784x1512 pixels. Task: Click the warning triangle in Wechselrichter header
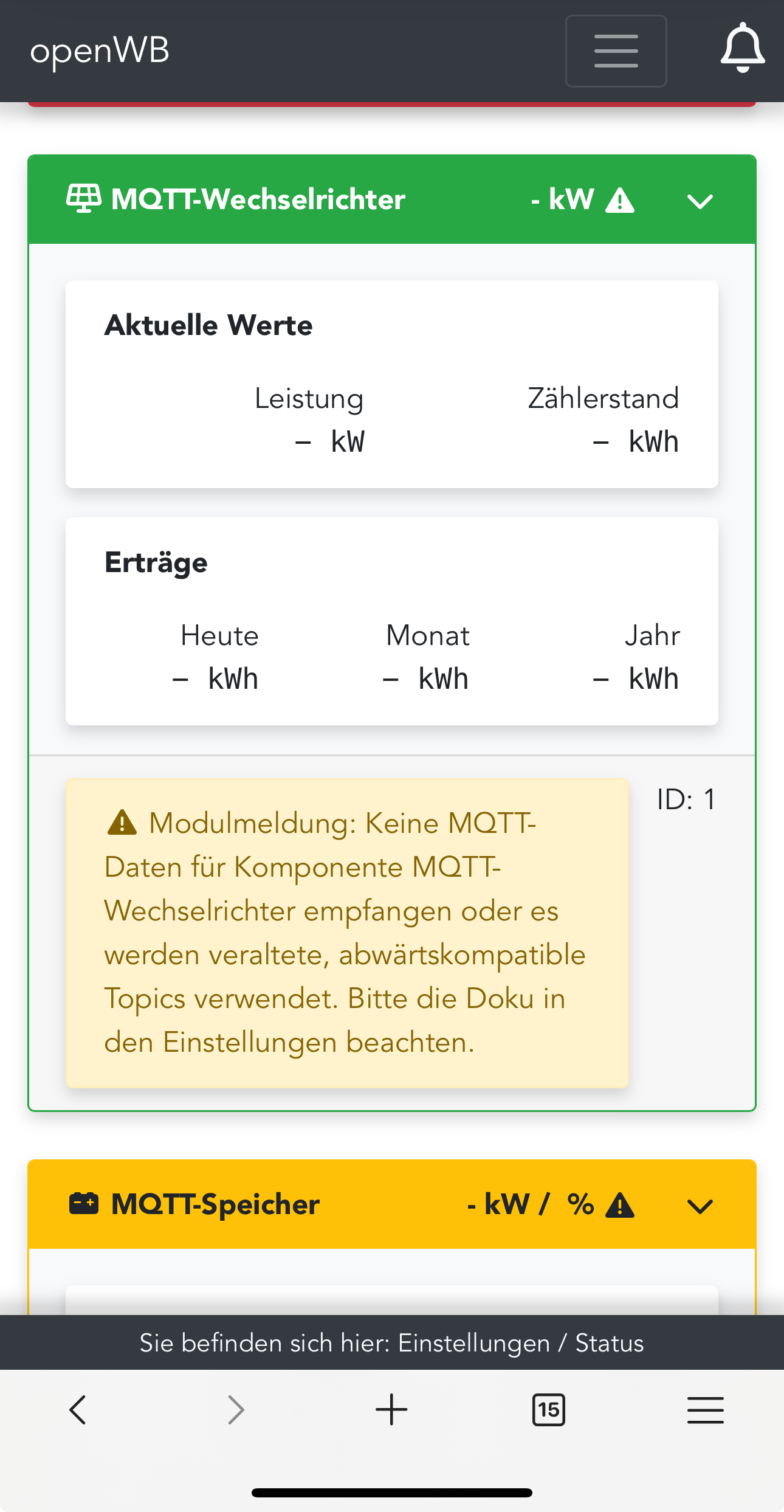pos(620,200)
